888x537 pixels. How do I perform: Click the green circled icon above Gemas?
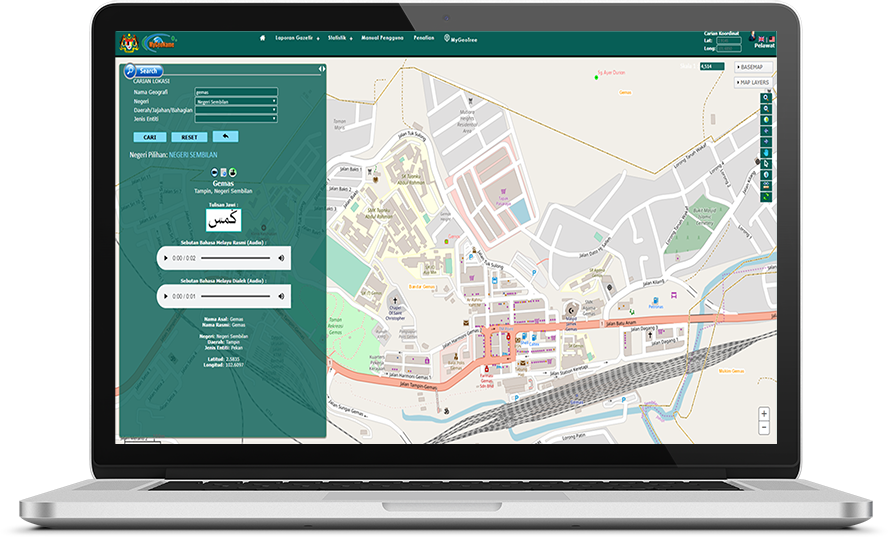(x=233, y=172)
